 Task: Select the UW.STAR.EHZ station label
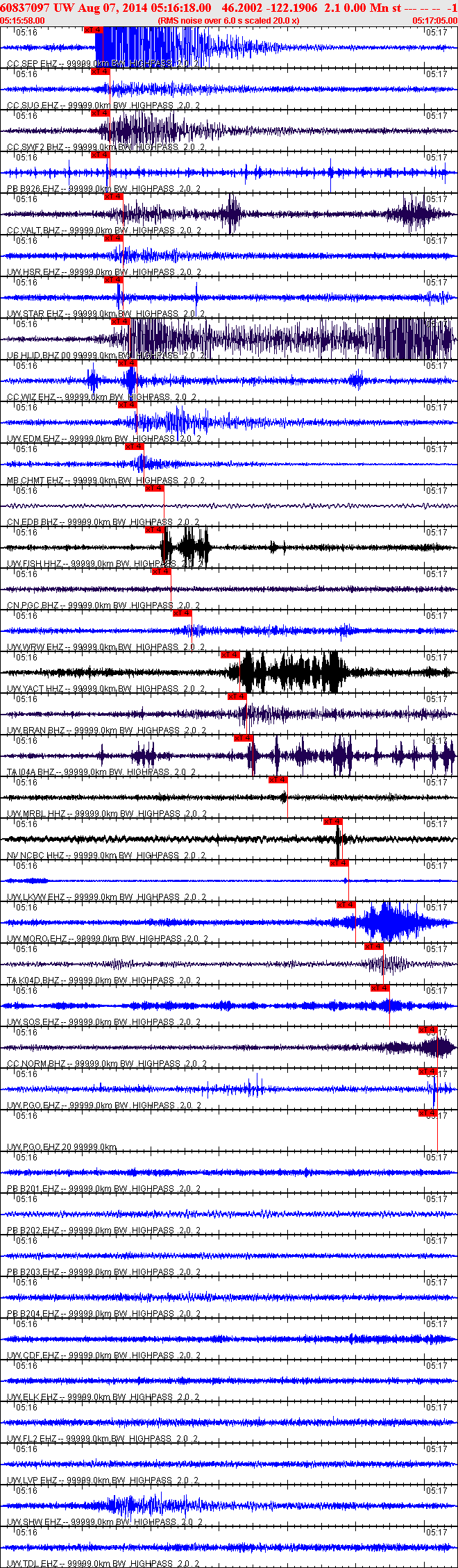105,314
